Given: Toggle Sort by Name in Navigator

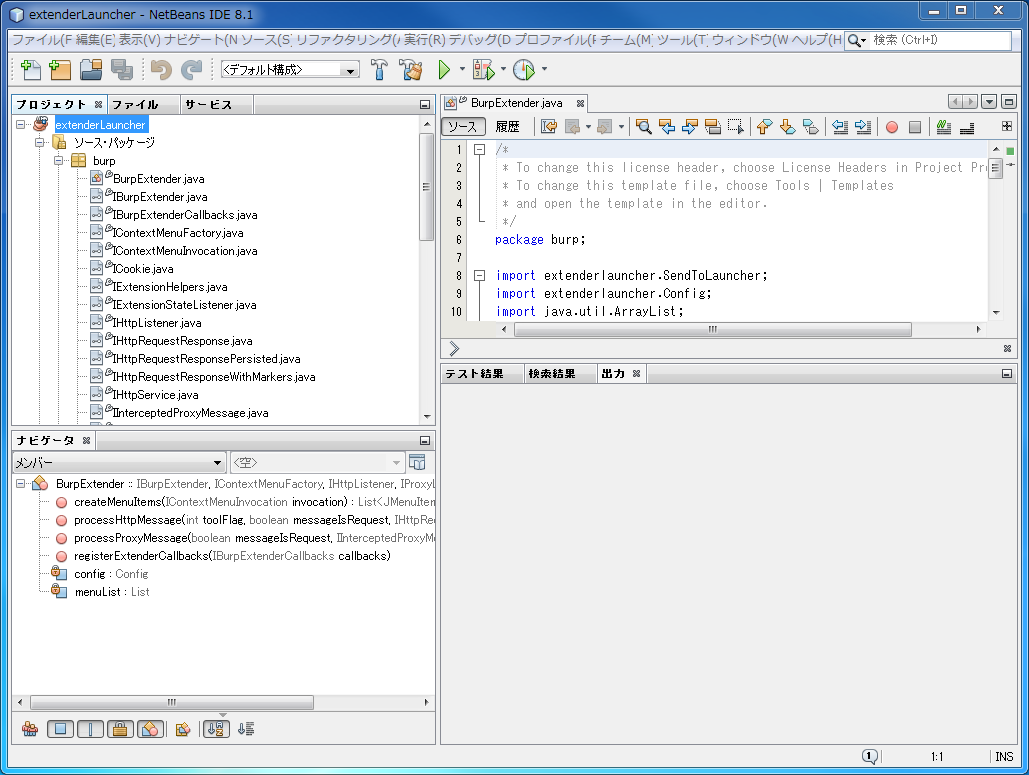Looking at the screenshot, I should (x=216, y=729).
